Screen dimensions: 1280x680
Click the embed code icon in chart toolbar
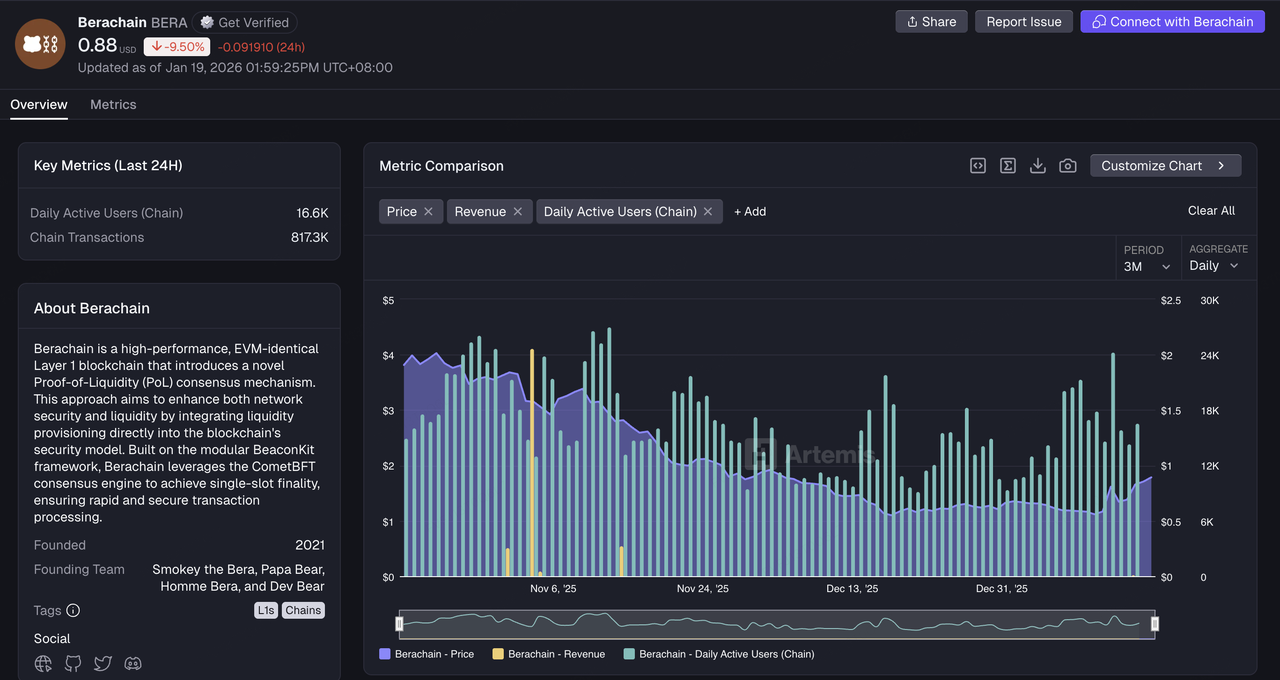coord(978,166)
